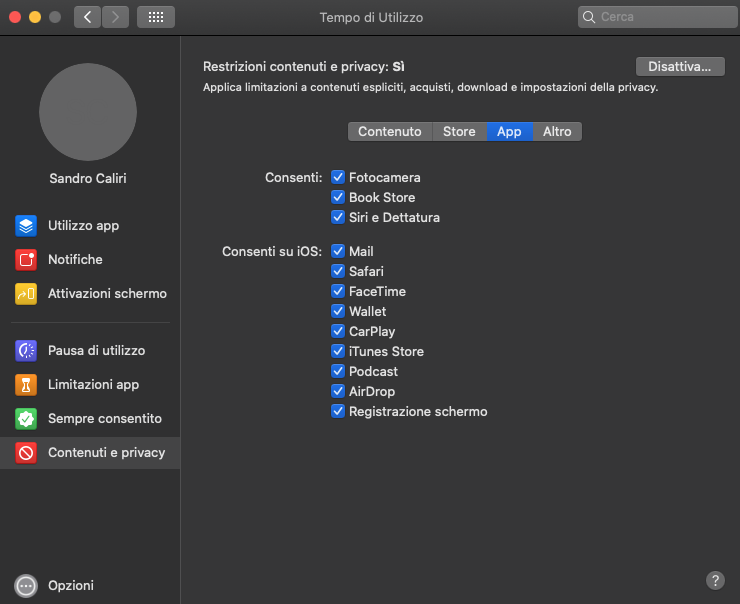Switch to the Store tab
740x604 pixels.
pos(459,132)
